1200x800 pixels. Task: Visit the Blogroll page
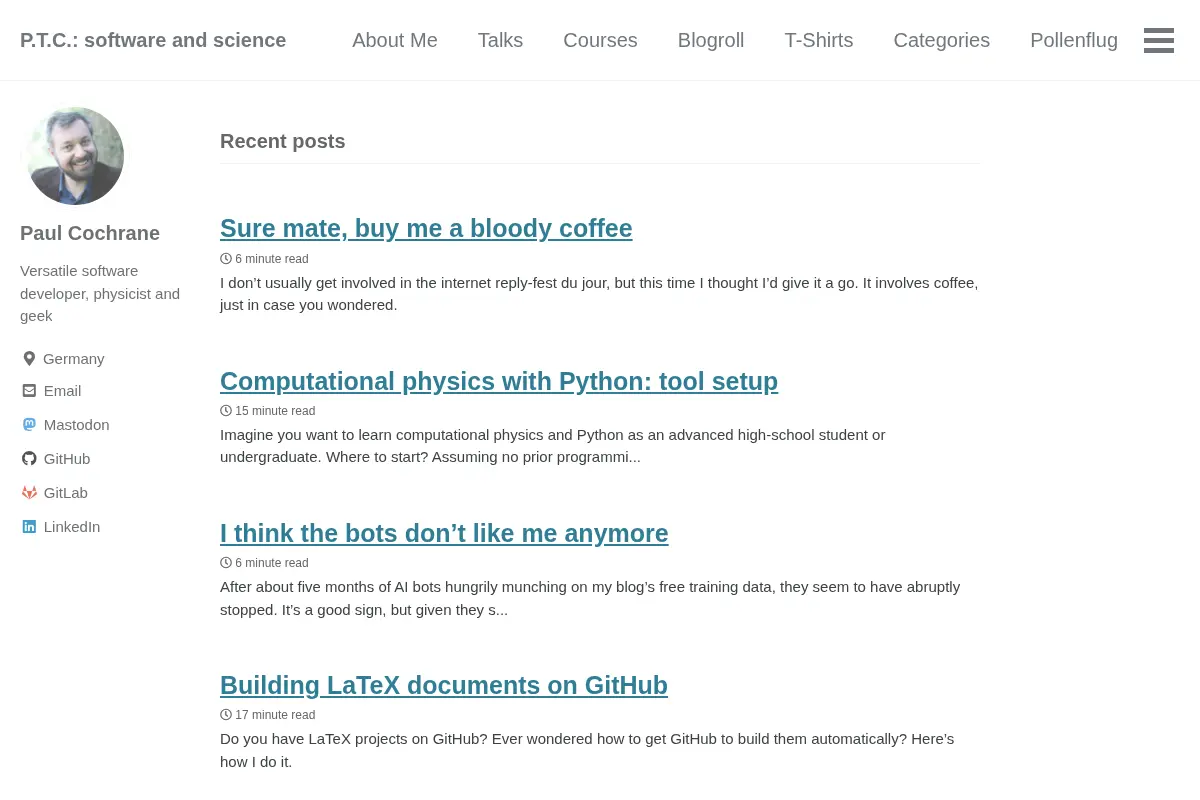coord(711,40)
